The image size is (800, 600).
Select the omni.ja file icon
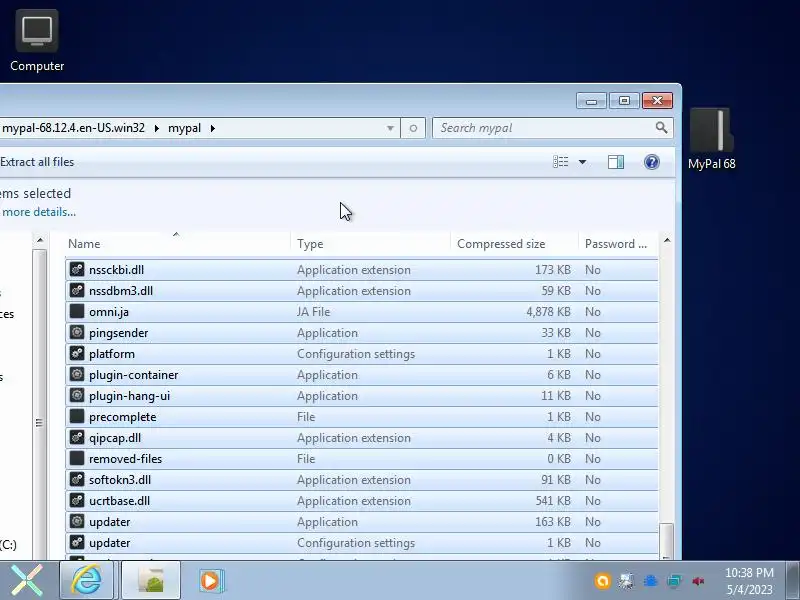[77, 311]
